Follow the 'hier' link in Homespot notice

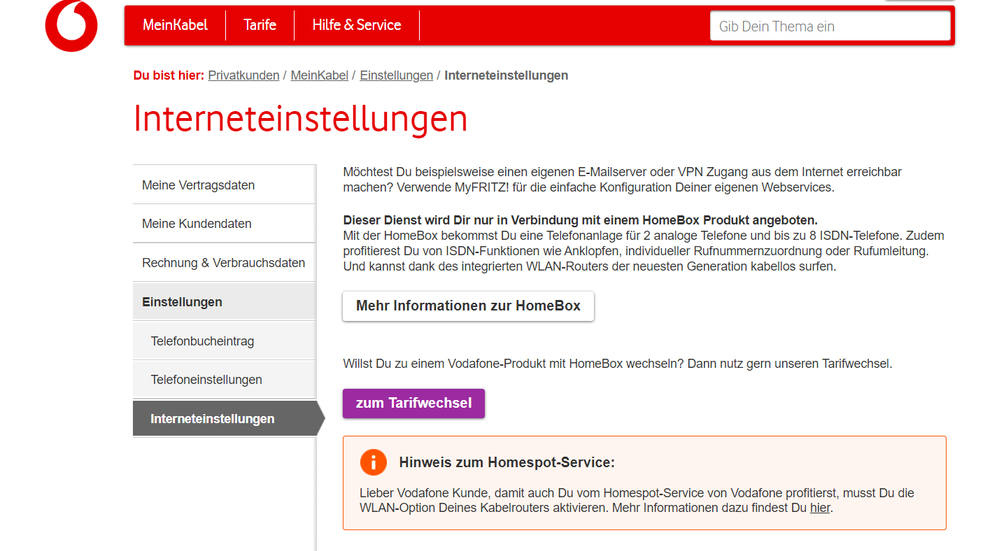pyautogui.click(x=820, y=508)
